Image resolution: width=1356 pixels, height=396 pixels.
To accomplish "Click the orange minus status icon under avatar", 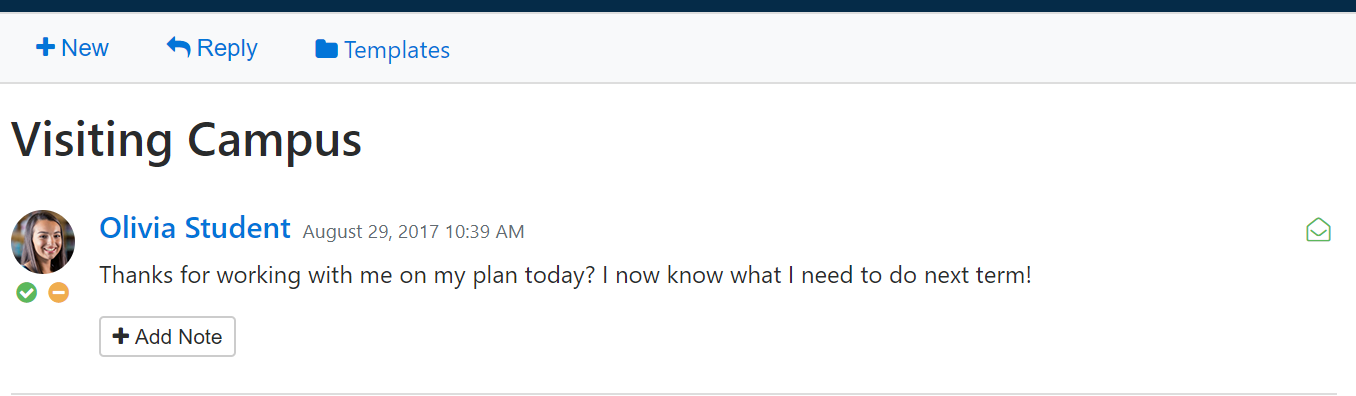I will tap(59, 293).
